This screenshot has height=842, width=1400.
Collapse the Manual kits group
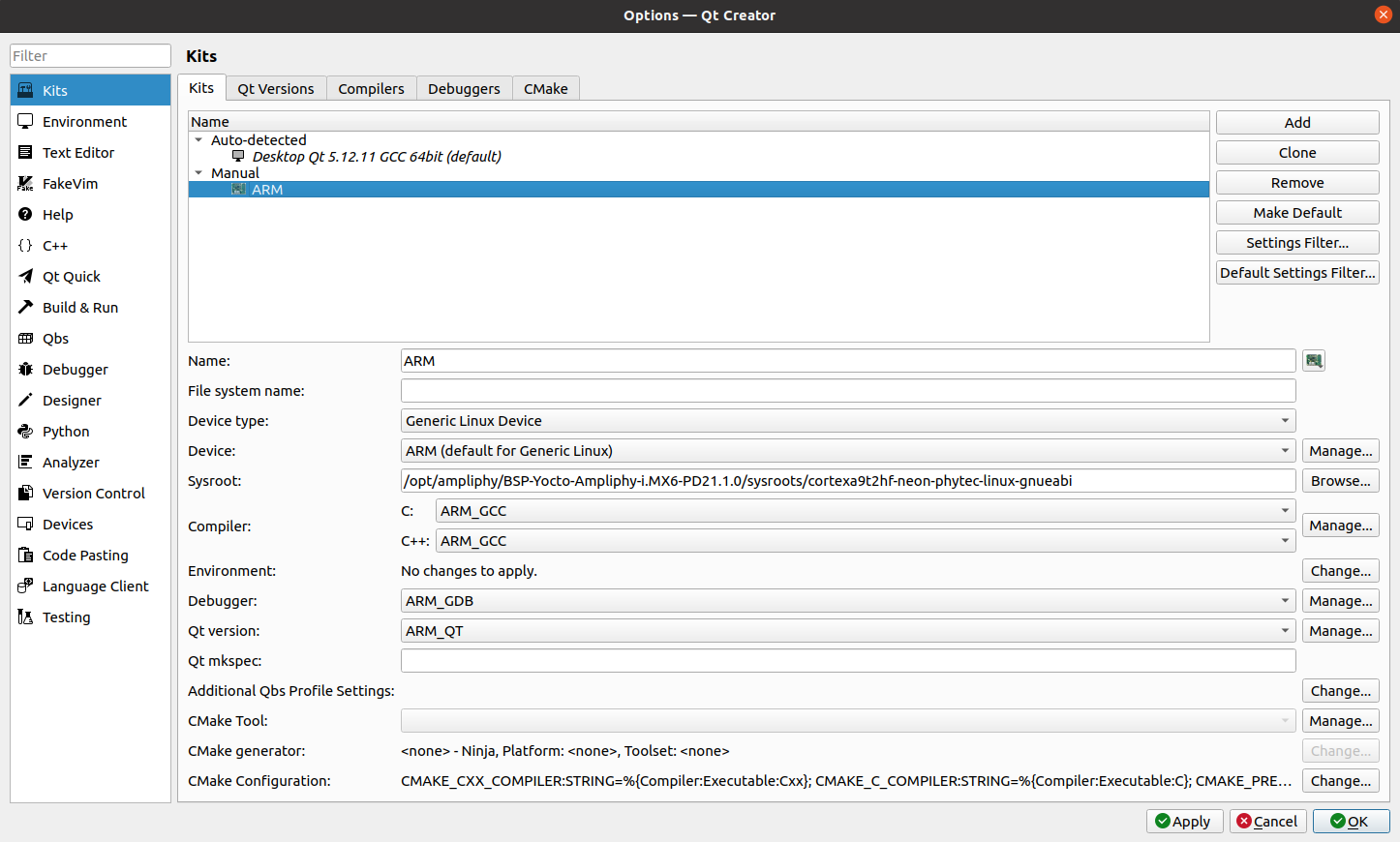coord(198,173)
